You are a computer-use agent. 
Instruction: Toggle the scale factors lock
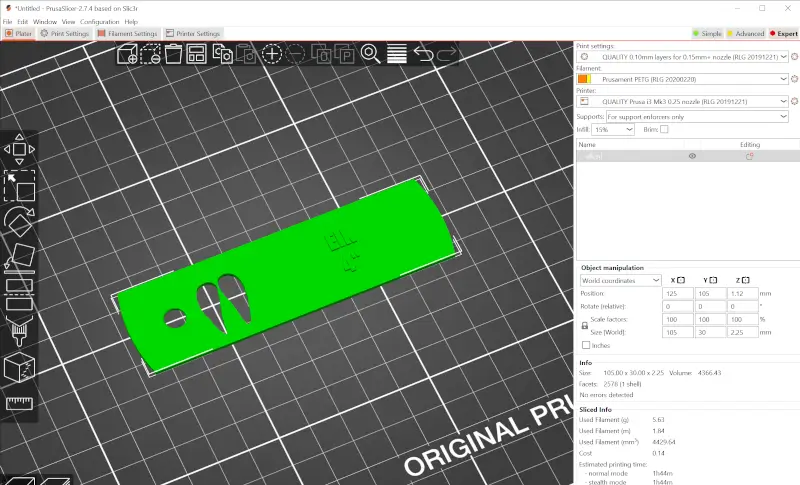[585, 325]
